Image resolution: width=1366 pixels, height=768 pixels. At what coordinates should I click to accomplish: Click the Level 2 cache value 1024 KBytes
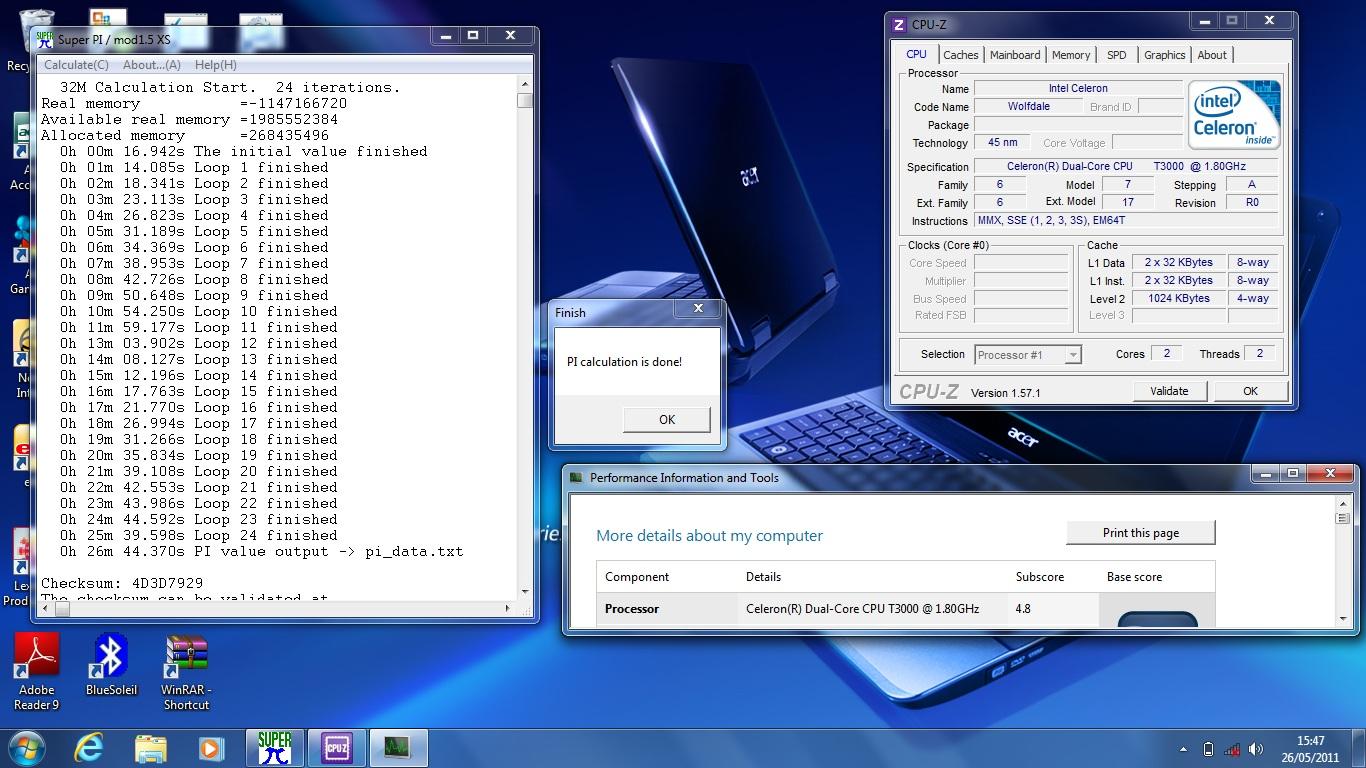1179,298
